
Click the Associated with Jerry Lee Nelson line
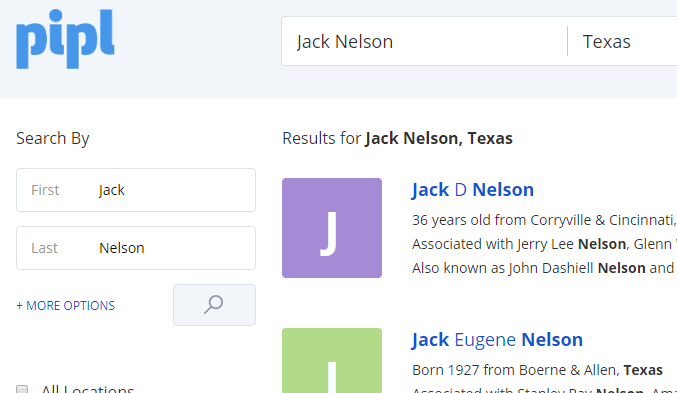pos(544,244)
